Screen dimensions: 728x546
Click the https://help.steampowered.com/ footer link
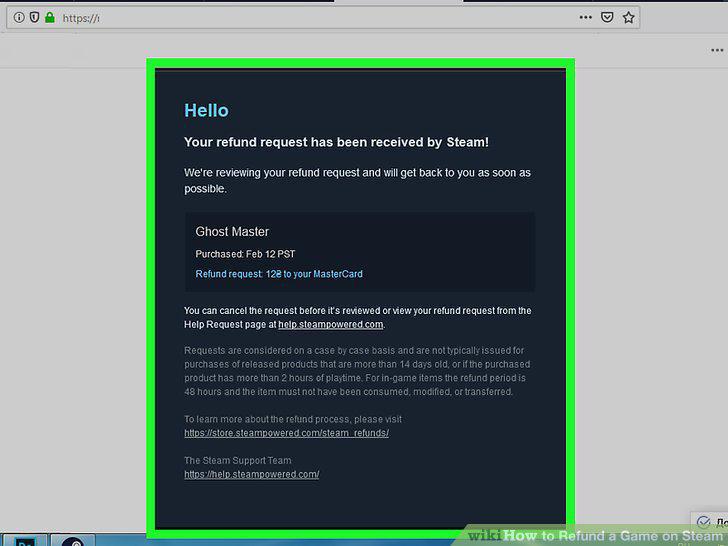252,474
